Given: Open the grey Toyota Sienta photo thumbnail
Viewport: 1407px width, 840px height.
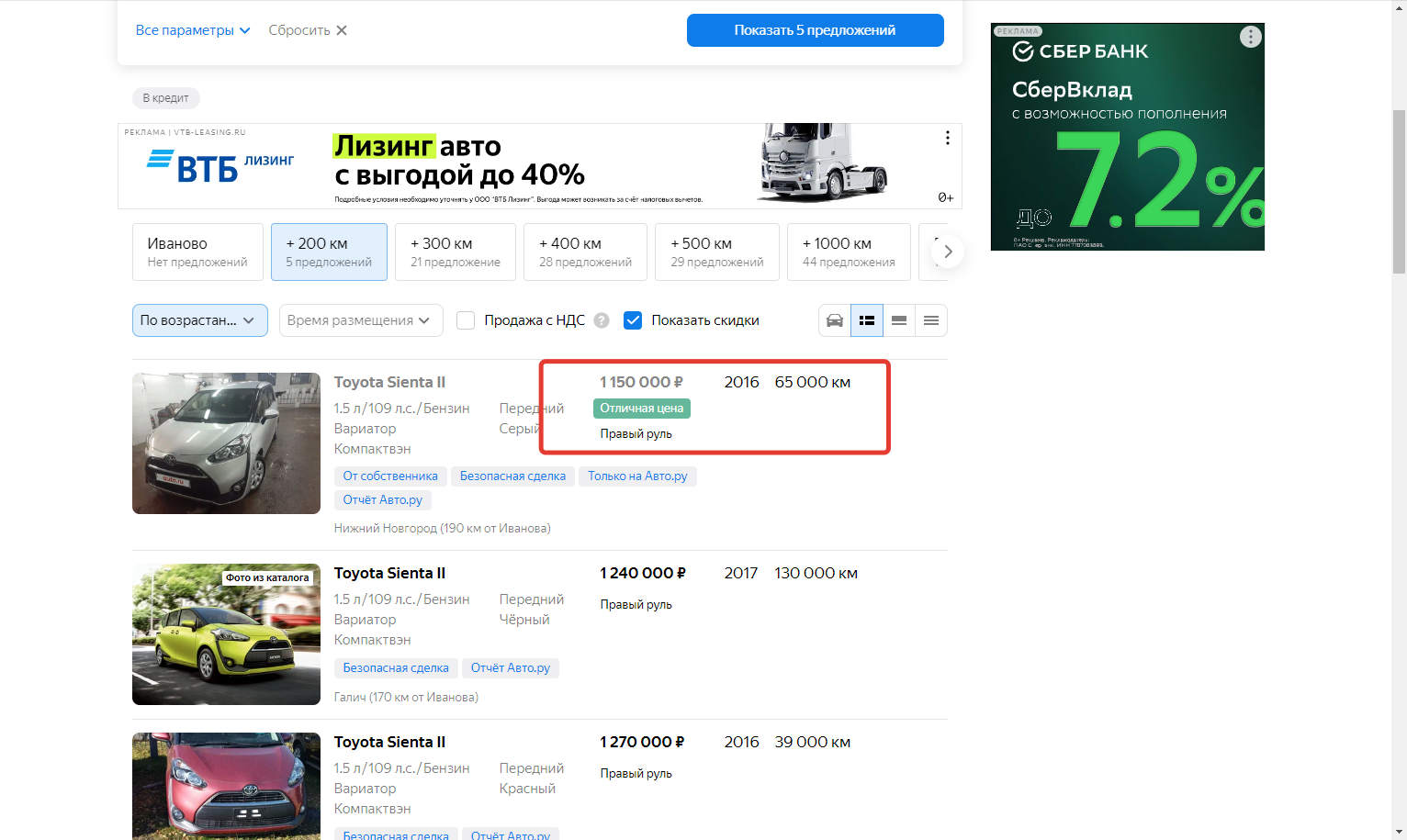Looking at the screenshot, I should pos(226,443).
